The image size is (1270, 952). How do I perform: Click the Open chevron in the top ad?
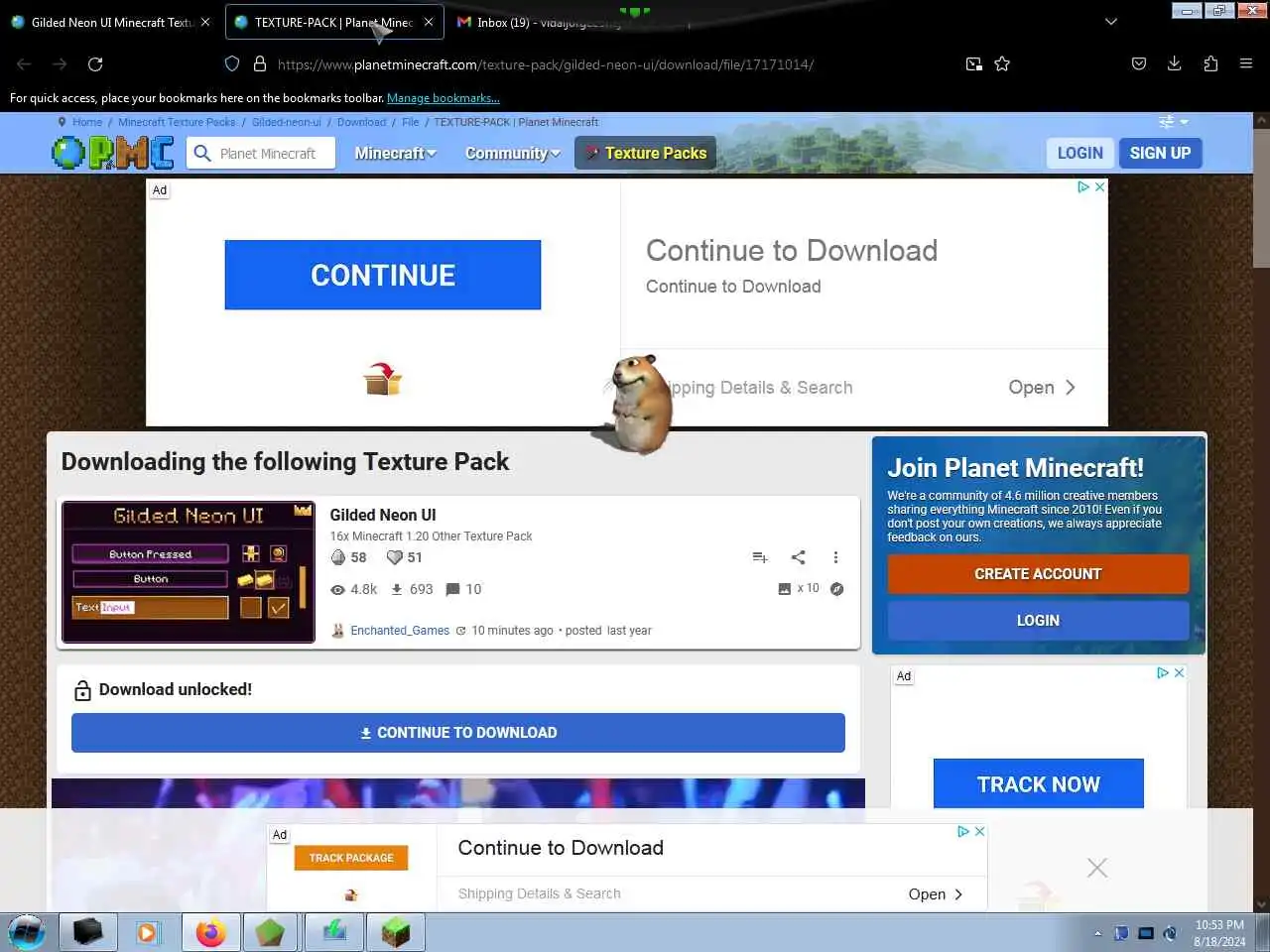pyautogui.click(x=1071, y=388)
